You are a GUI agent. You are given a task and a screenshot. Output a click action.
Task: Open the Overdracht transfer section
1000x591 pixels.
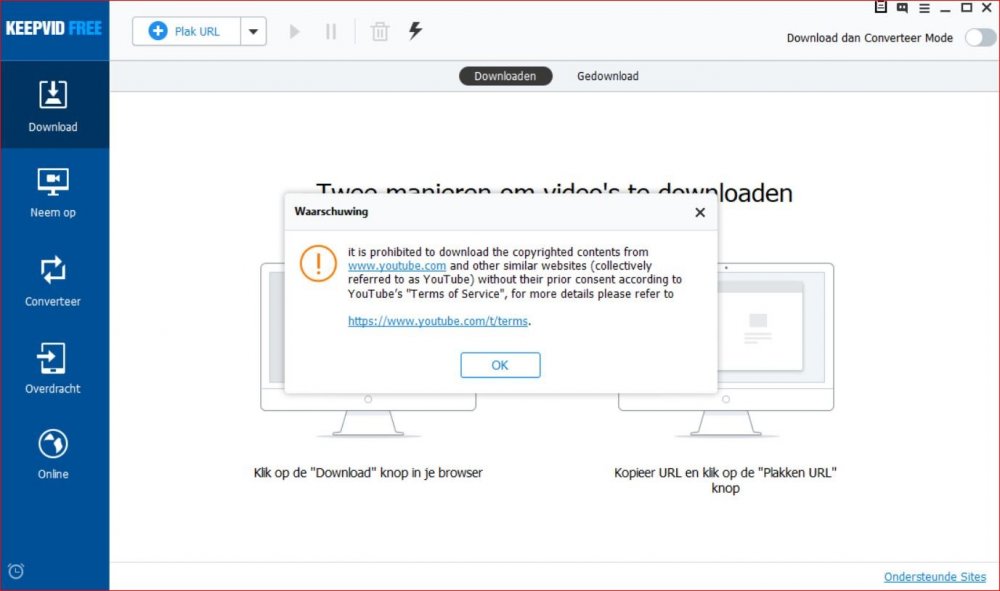53,368
